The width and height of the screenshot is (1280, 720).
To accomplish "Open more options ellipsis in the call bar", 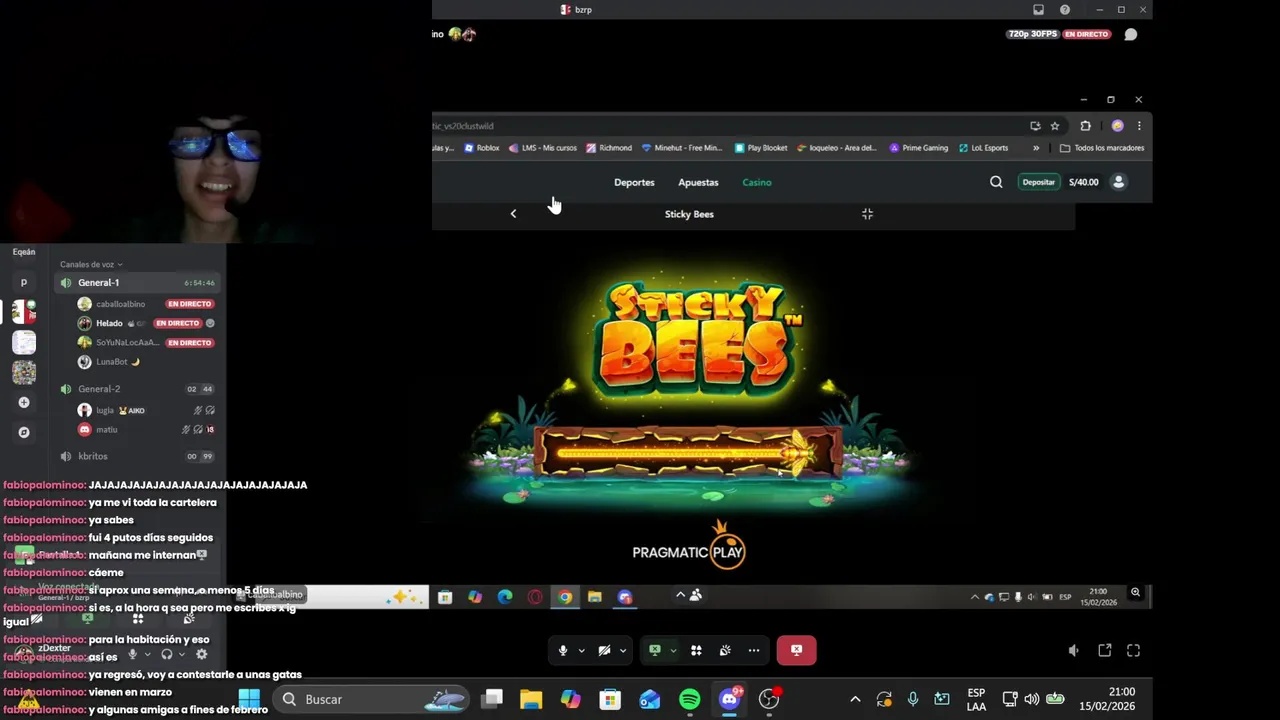I will pos(754,650).
